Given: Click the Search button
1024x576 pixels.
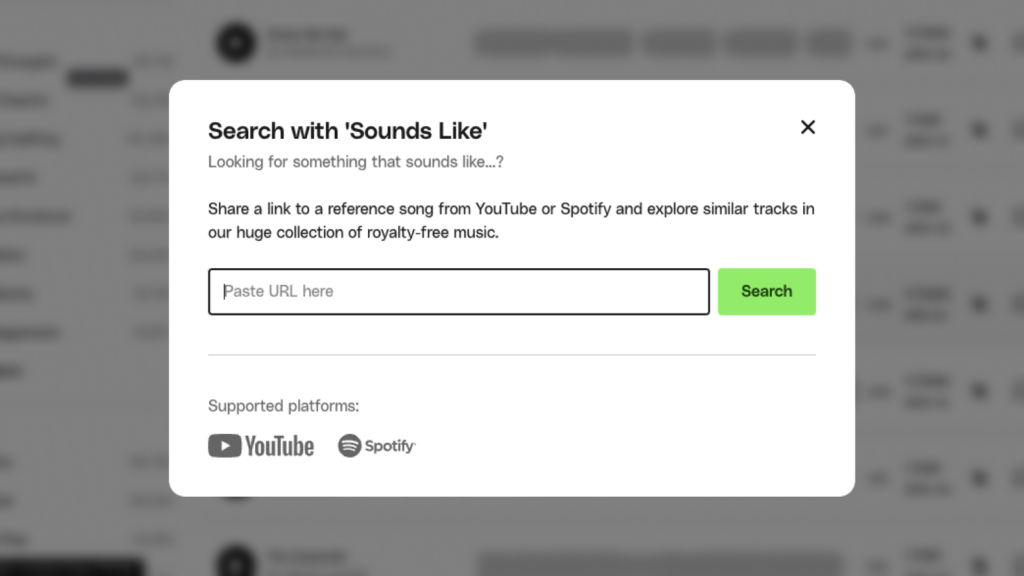Looking at the screenshot, I should 766,291.
